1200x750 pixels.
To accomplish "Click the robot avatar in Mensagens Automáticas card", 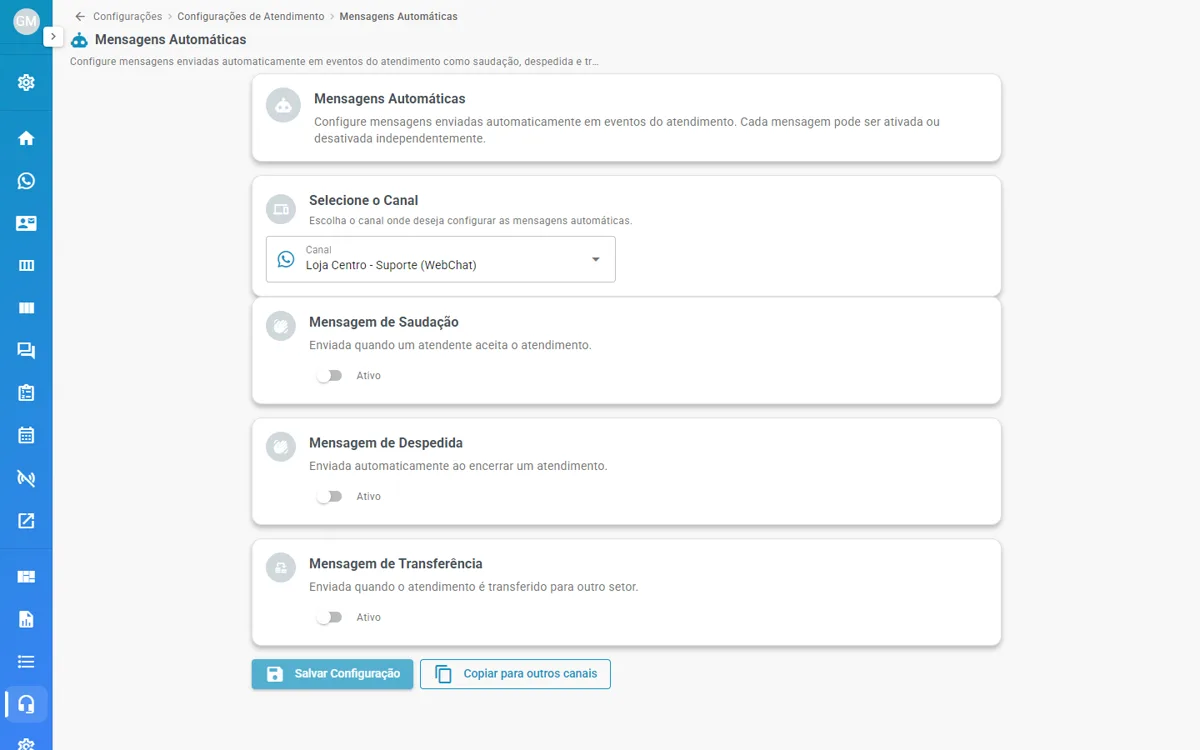I will [x=284, y=105].
